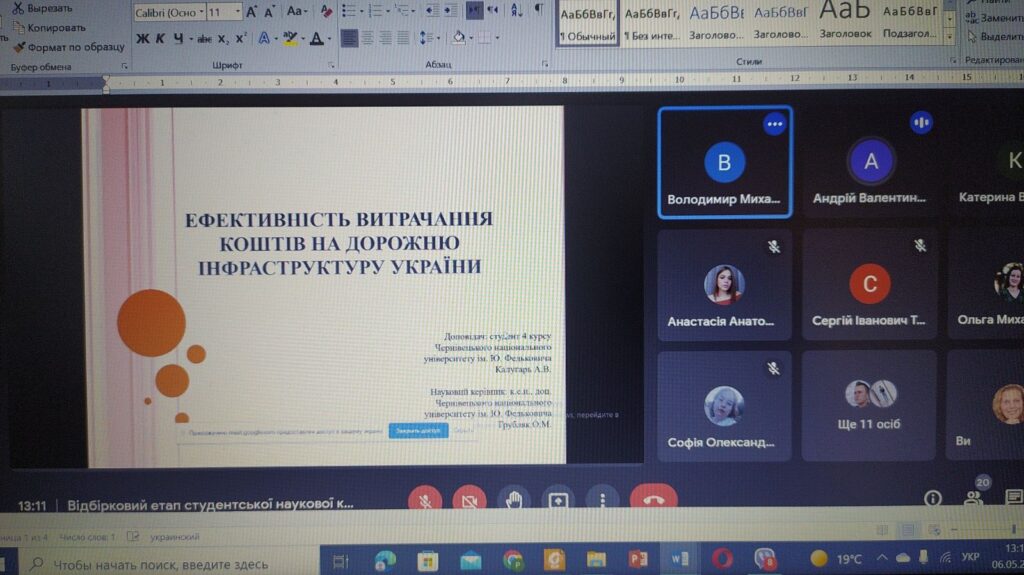Increase font size with grow font icon
Screen dimensions: 1024x575
251,12
